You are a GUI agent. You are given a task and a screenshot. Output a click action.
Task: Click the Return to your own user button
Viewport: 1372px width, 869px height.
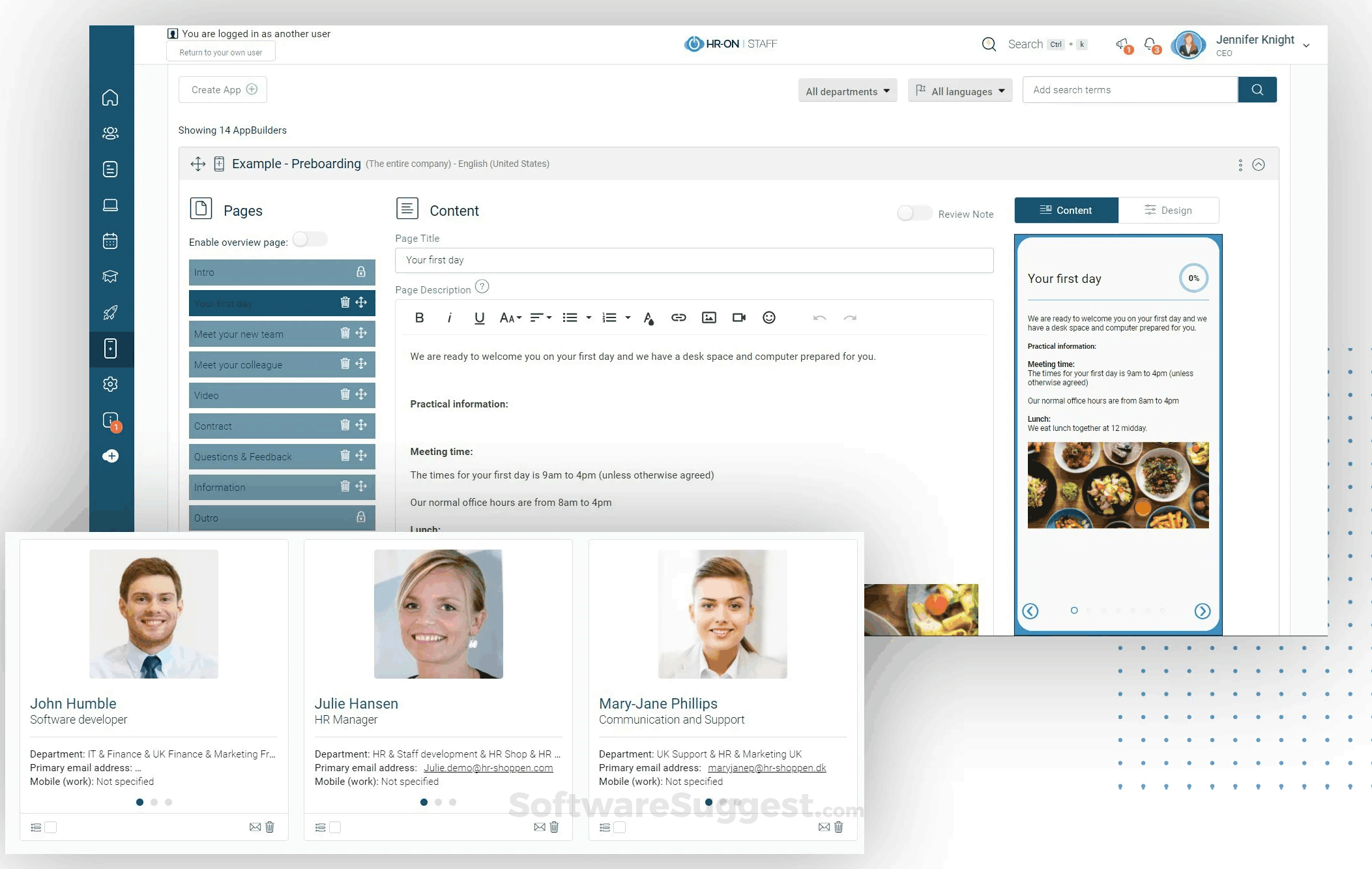[x=220, y=52]
